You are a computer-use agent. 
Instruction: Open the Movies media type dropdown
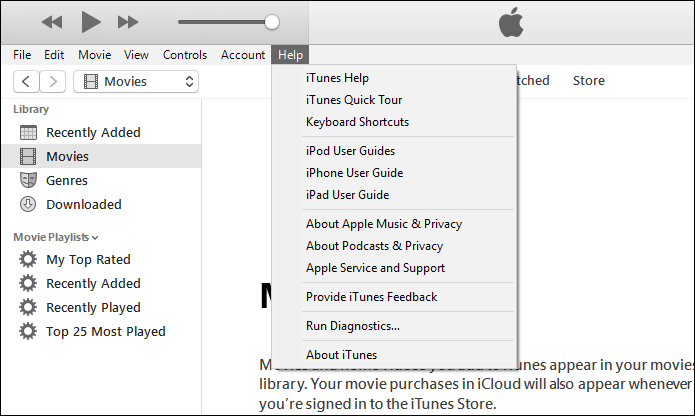[136, 82]
